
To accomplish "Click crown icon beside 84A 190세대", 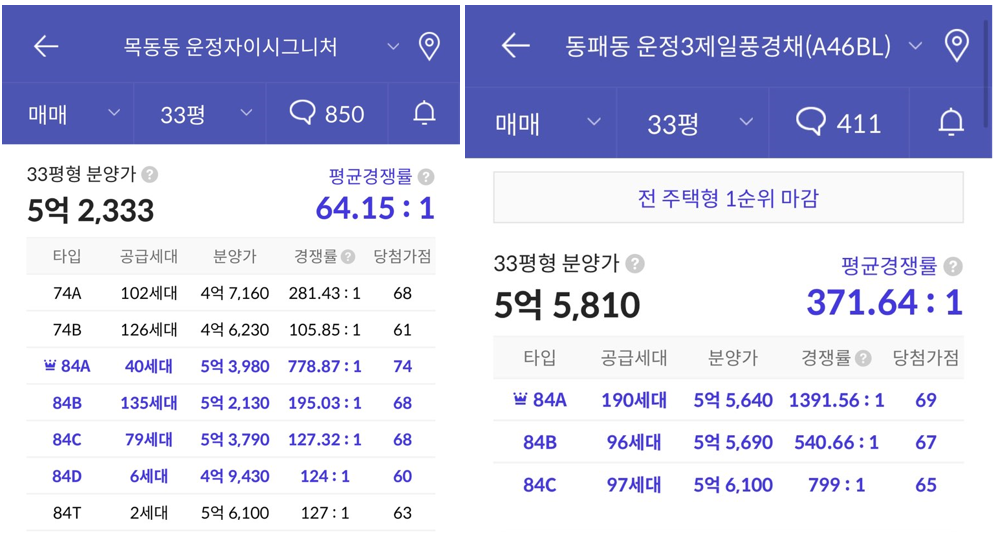I will click(520, 399).
